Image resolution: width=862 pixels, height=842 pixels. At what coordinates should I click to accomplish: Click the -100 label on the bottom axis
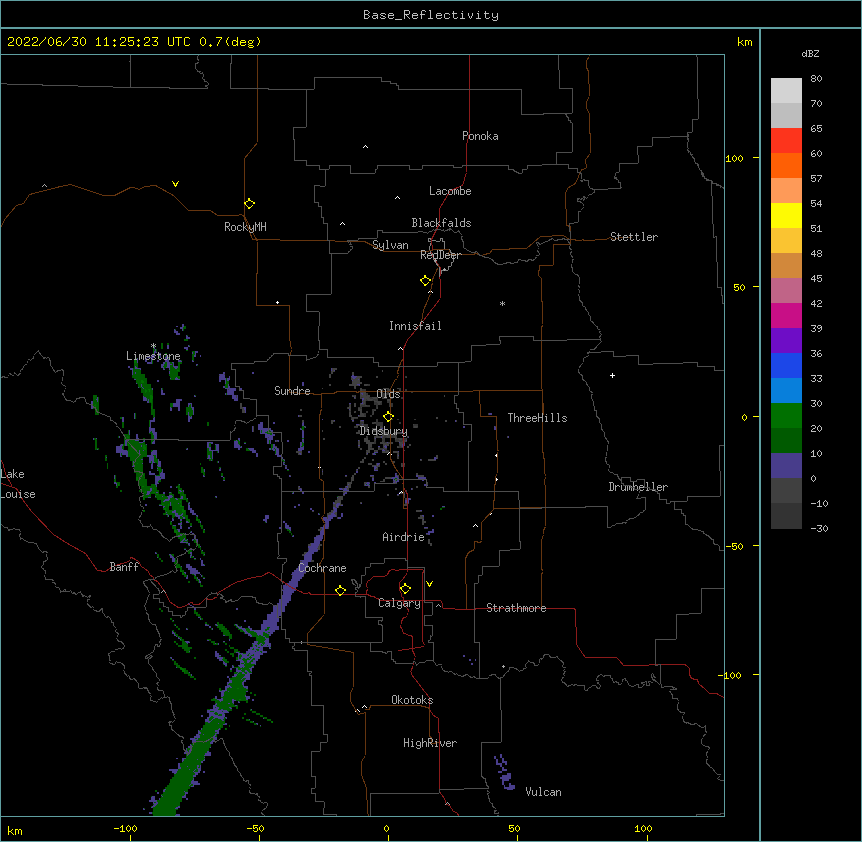125,828
